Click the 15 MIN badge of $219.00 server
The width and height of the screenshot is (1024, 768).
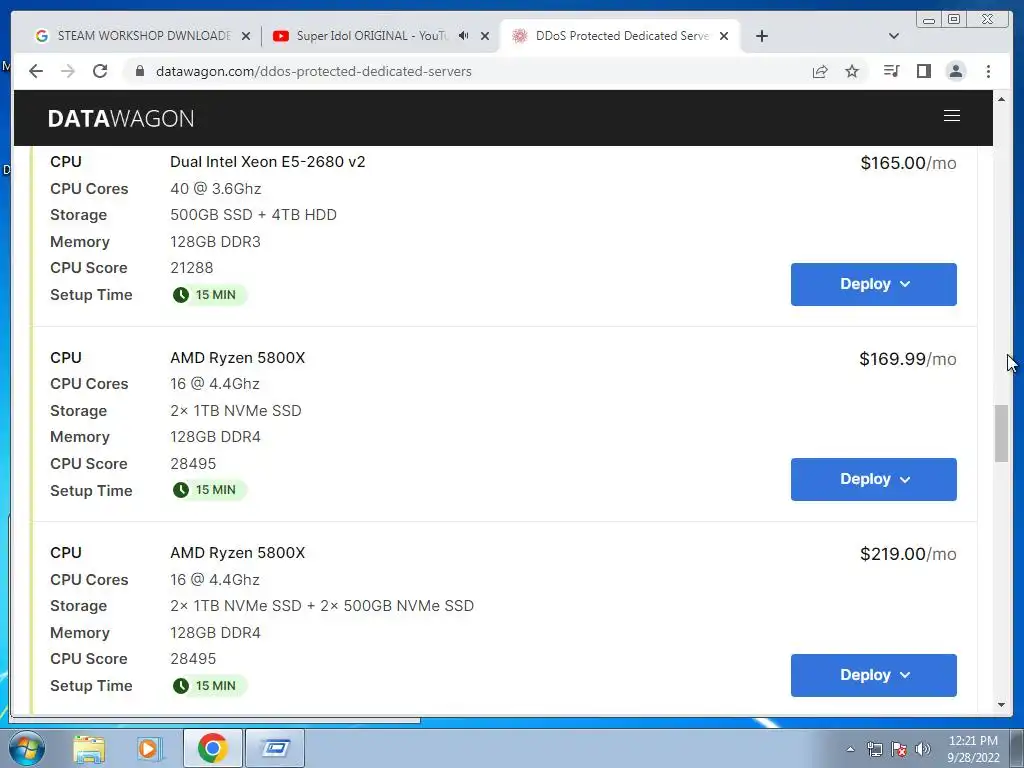click(x=209, y=686)
